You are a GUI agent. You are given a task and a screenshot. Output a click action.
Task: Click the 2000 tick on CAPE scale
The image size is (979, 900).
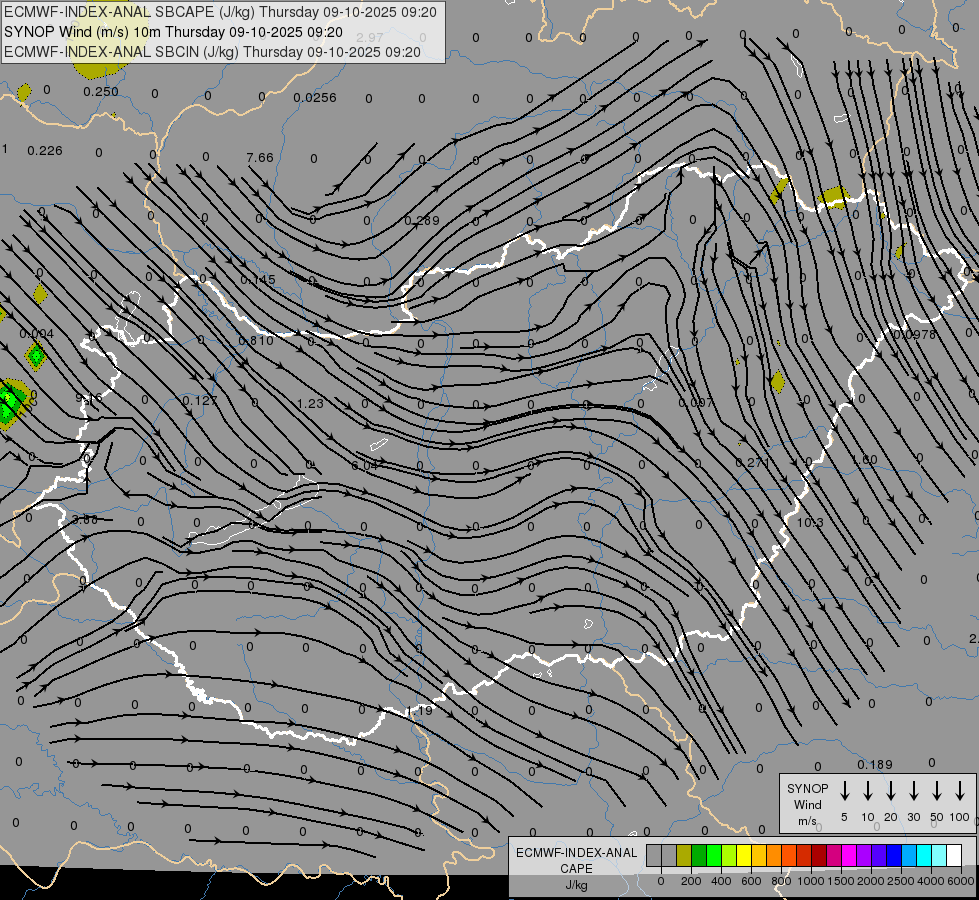pos(870,881)
